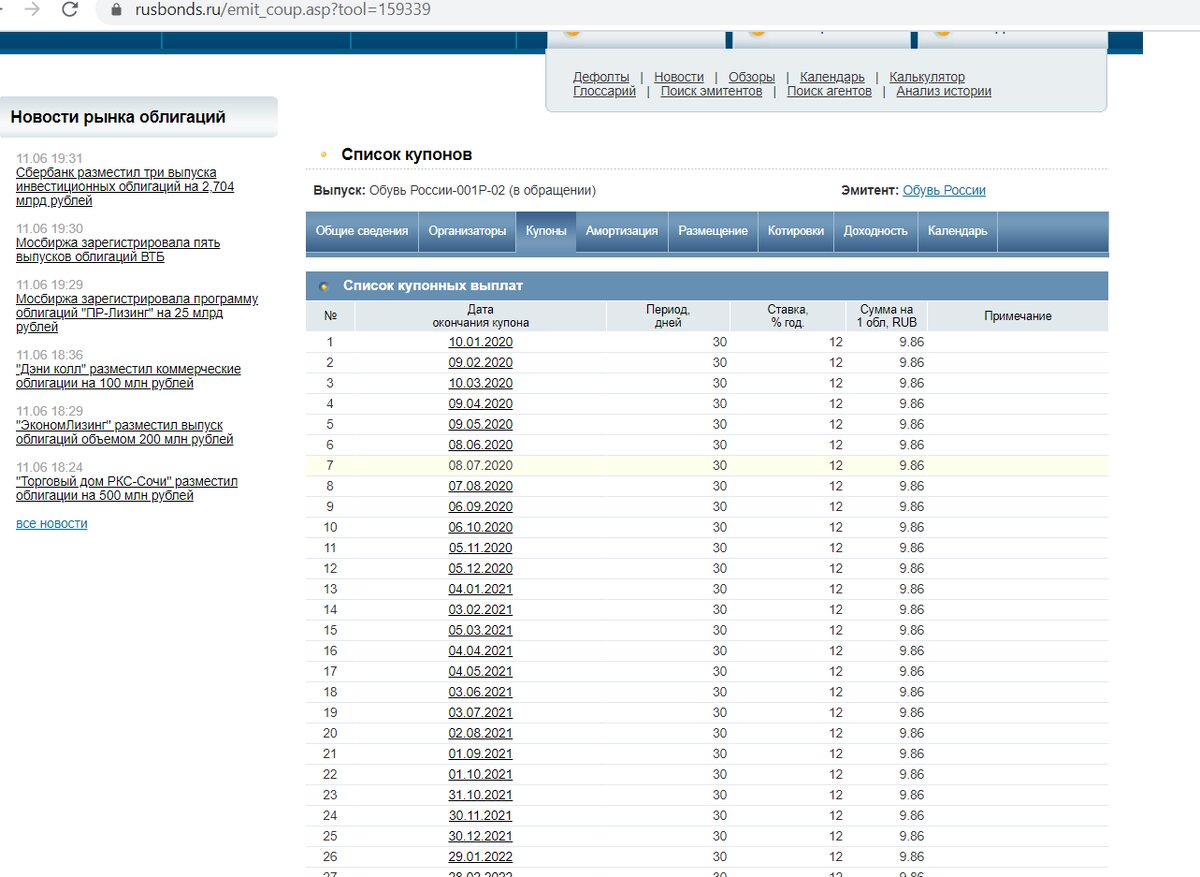Open coupon date 03.06.2021
Viewport: 1200px width, 877px height.
click(x=480, y=692)
